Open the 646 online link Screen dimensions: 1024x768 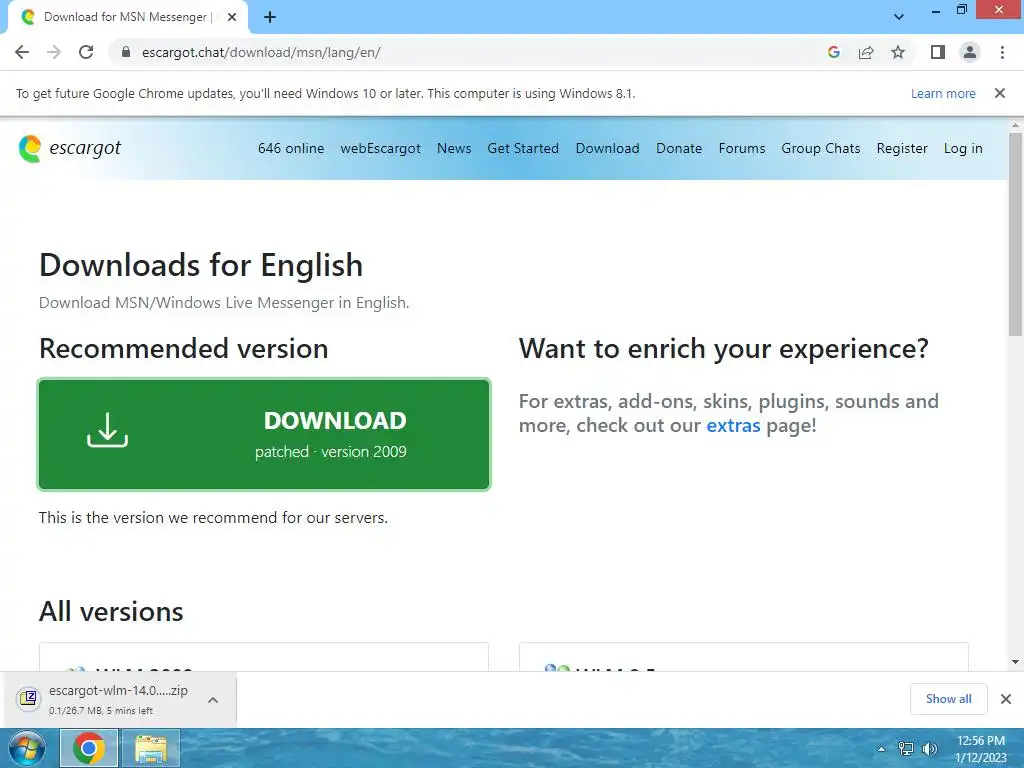pyautogui.click(x=291, y=148)
